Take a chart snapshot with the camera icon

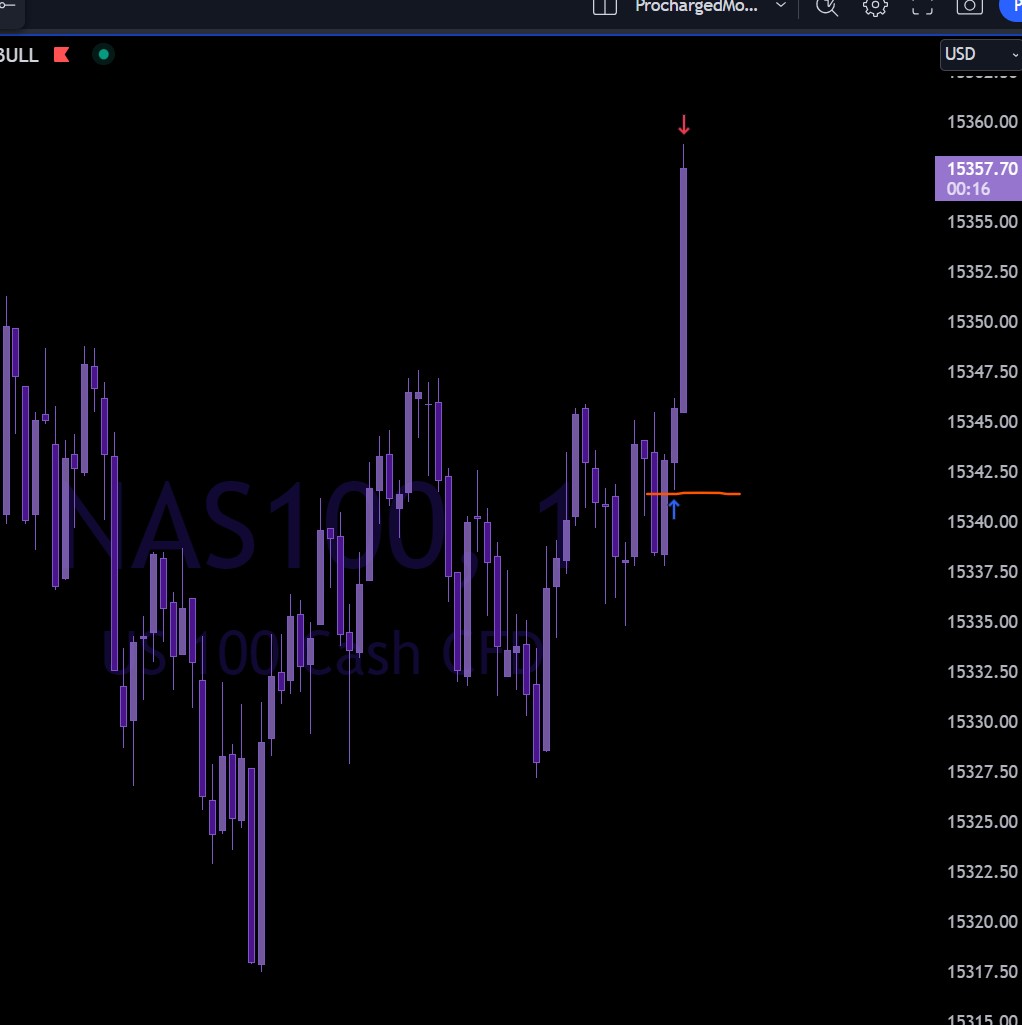(x=970, y=7)
